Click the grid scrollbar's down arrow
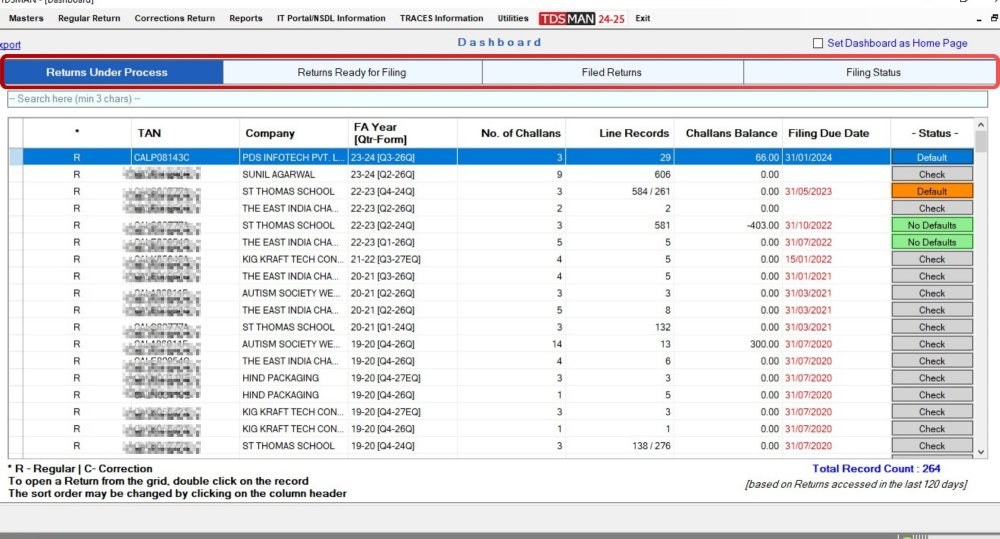 981,452
